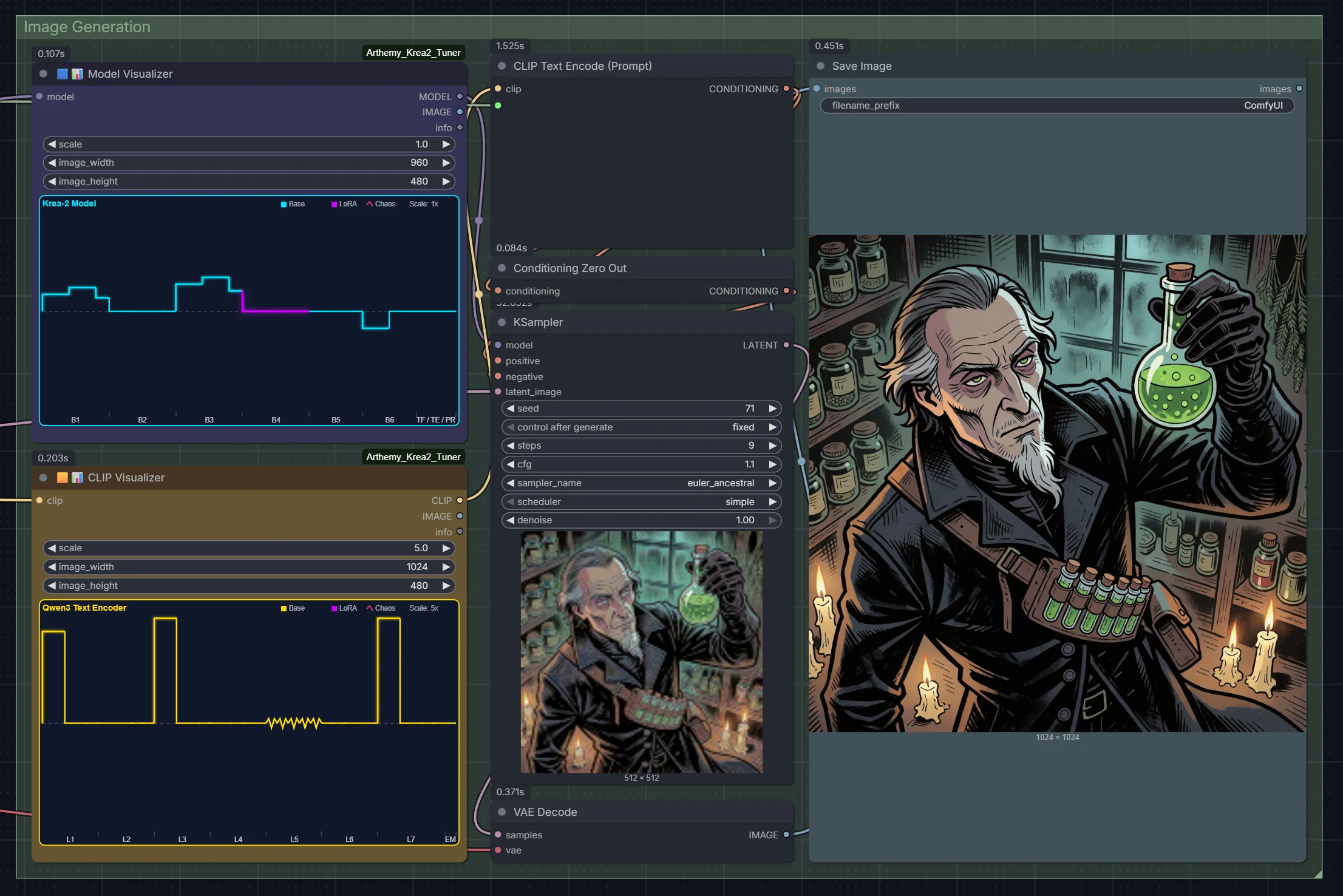The width and height of the screenshot is (1343, 896).
Task: Click the images input socket on Save Image
Action: tap(817, 89)
